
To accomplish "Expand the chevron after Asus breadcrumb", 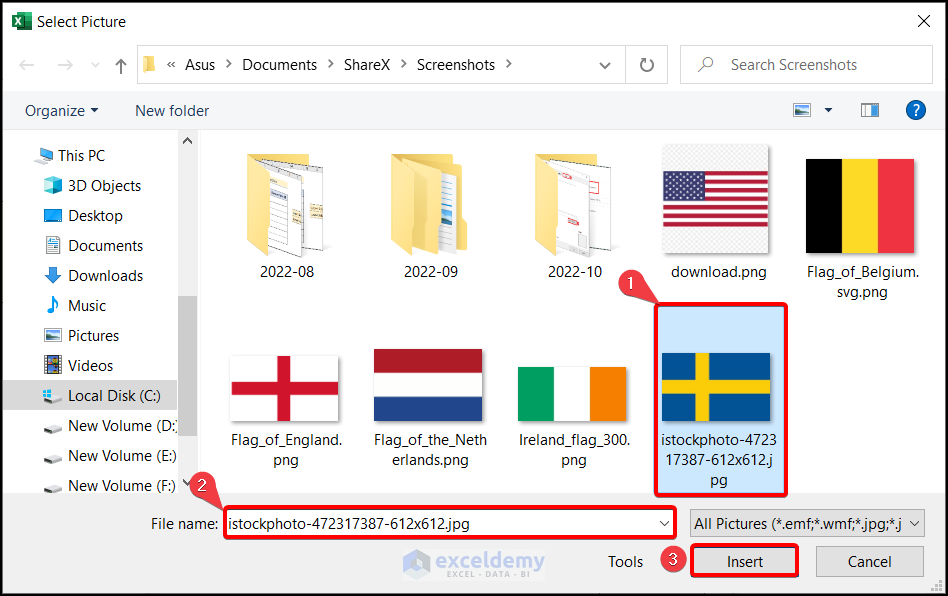I will [x=229, y=64].
